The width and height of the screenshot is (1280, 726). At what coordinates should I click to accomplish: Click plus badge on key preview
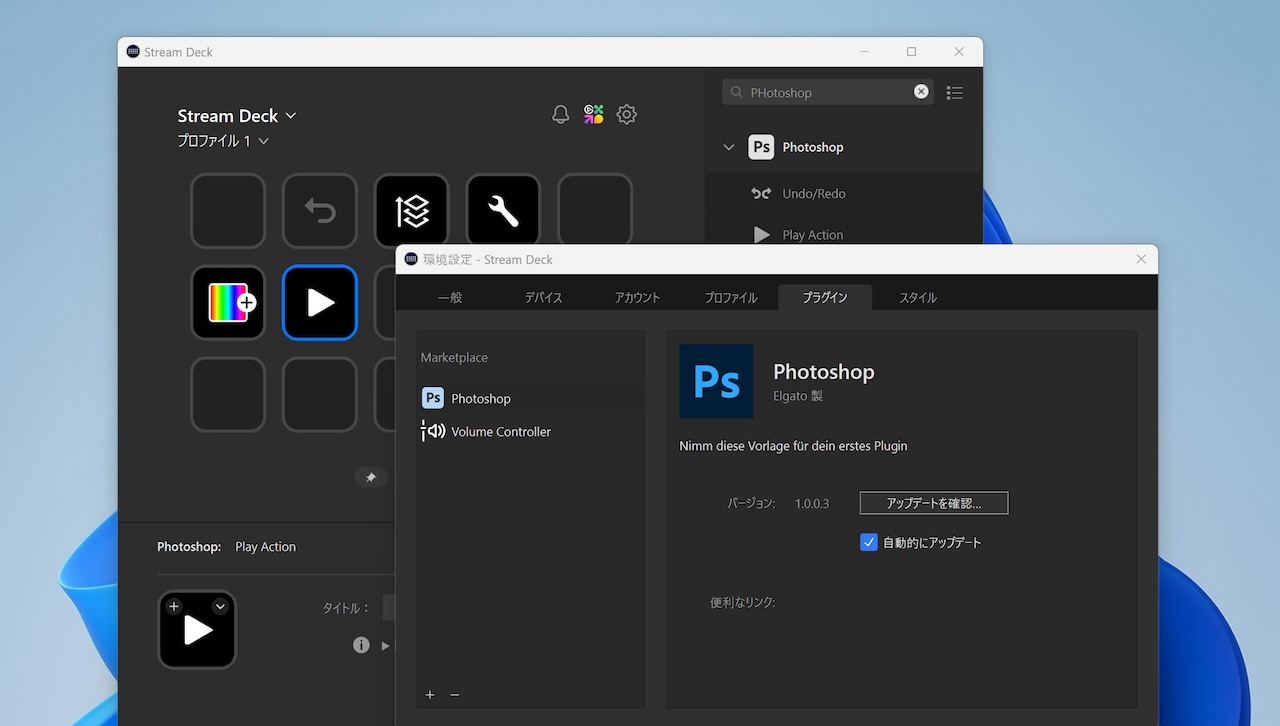174,606
